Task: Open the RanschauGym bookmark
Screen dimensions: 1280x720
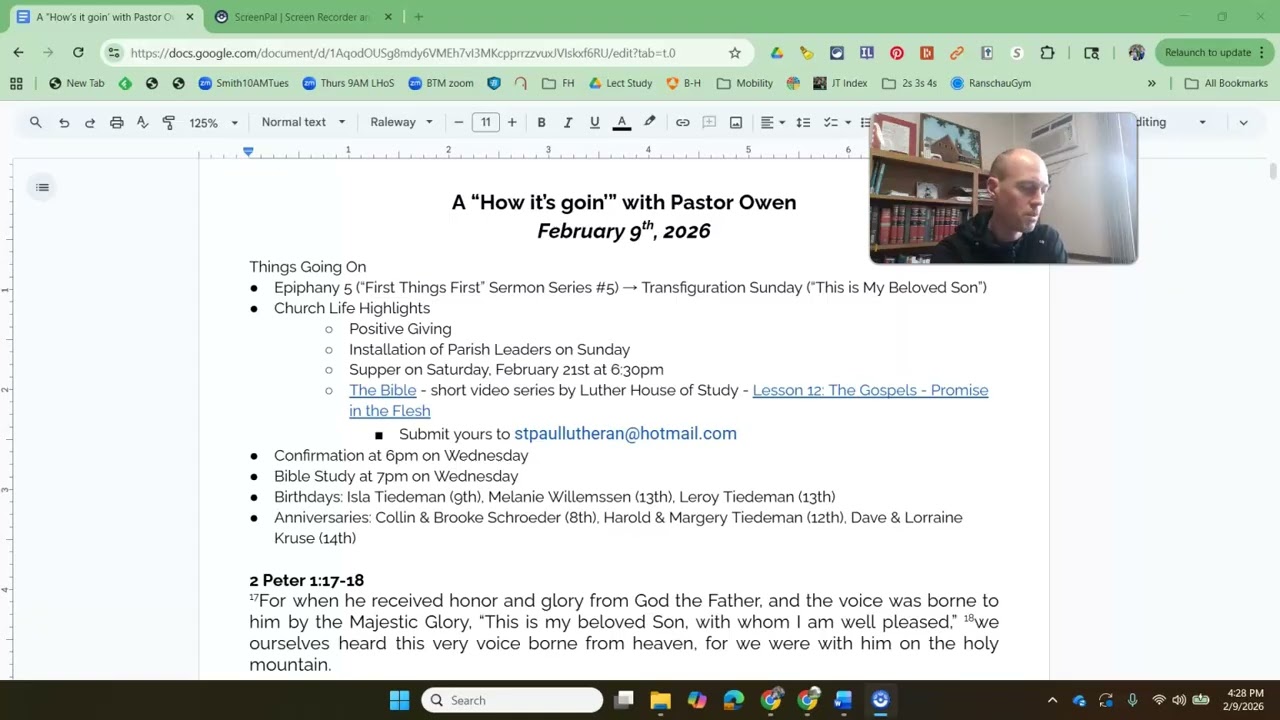Action: pos(991,83)
